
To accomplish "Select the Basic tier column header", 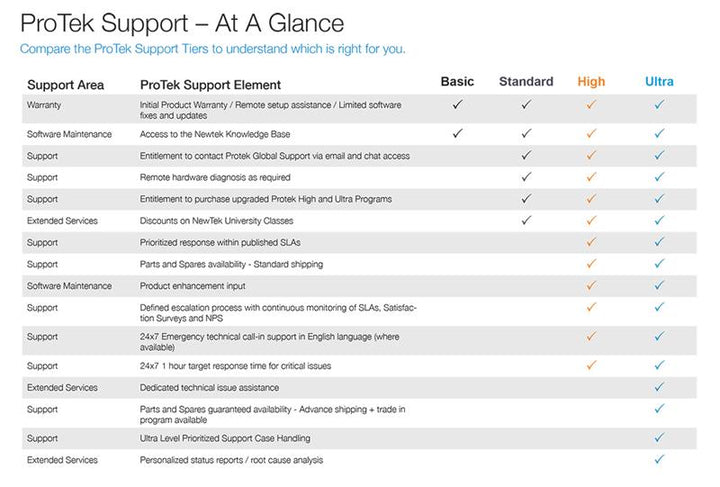I will [458, 82].
